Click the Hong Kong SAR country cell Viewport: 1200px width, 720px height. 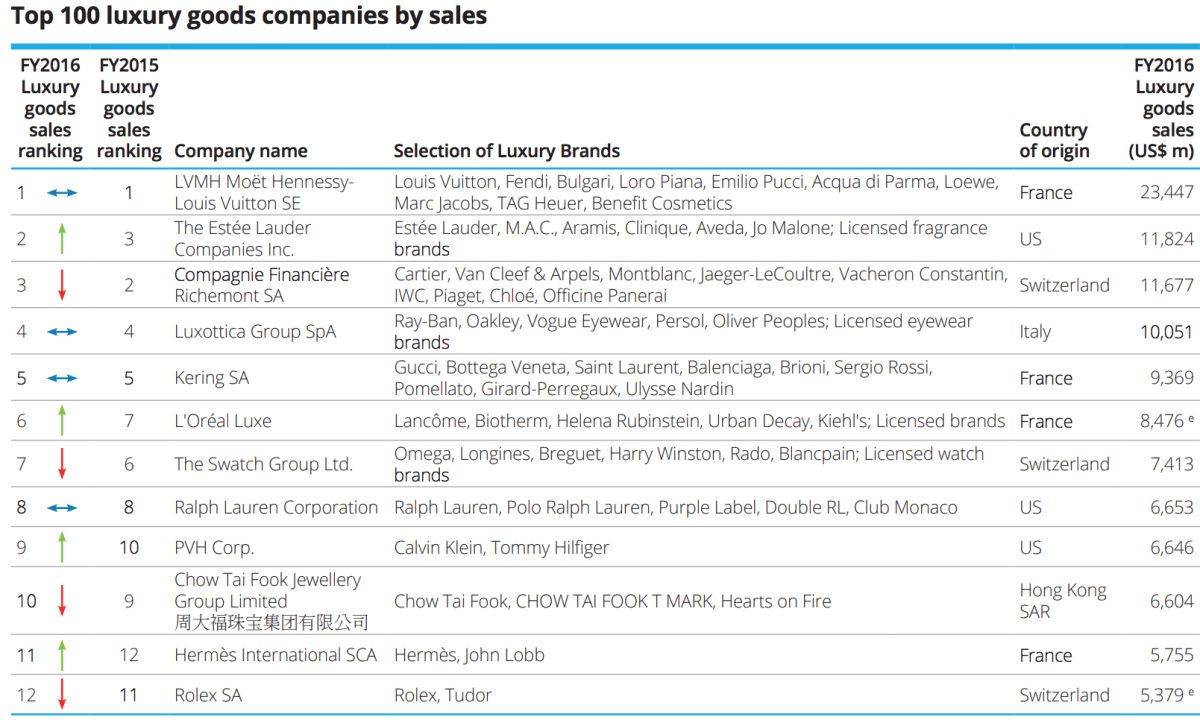click(1063, 600)
